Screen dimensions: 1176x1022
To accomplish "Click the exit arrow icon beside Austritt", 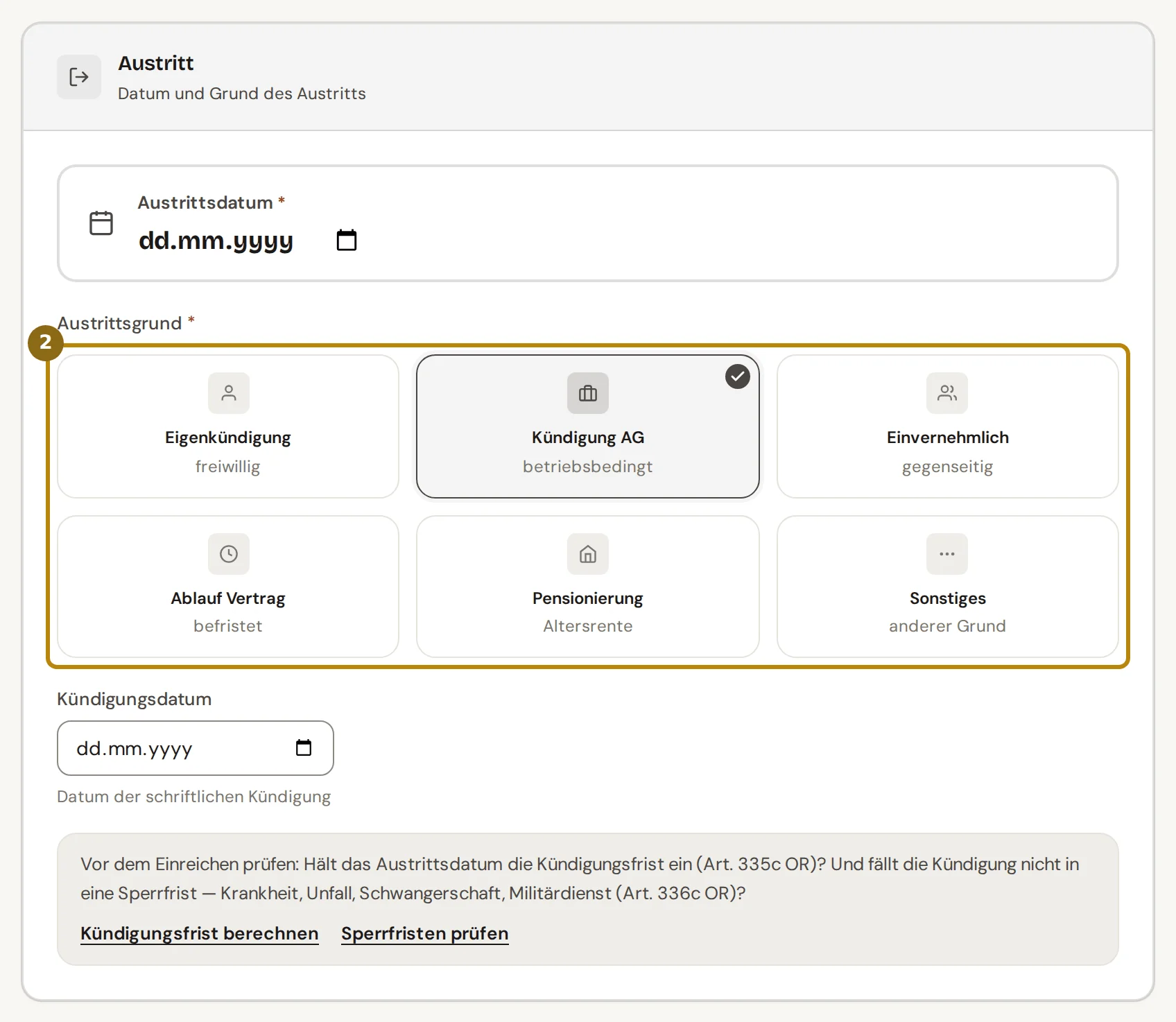I will [79, 77].
